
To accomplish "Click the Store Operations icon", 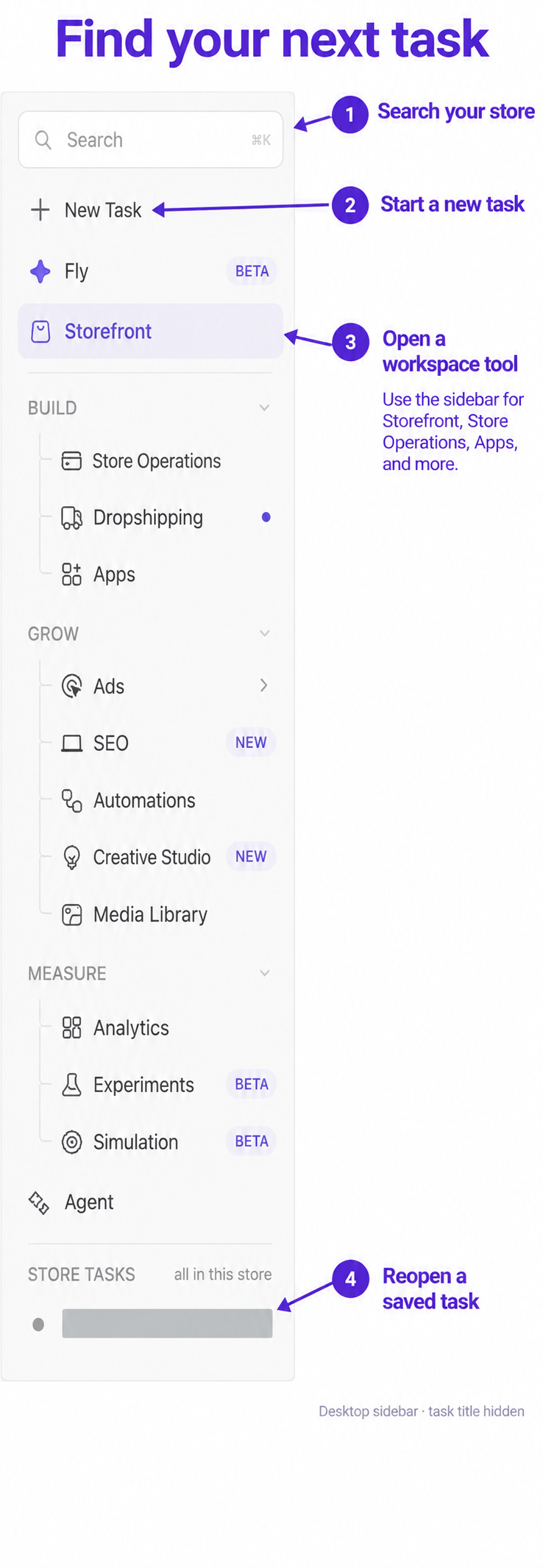I will pyautogui.click(x=71, y=461).
